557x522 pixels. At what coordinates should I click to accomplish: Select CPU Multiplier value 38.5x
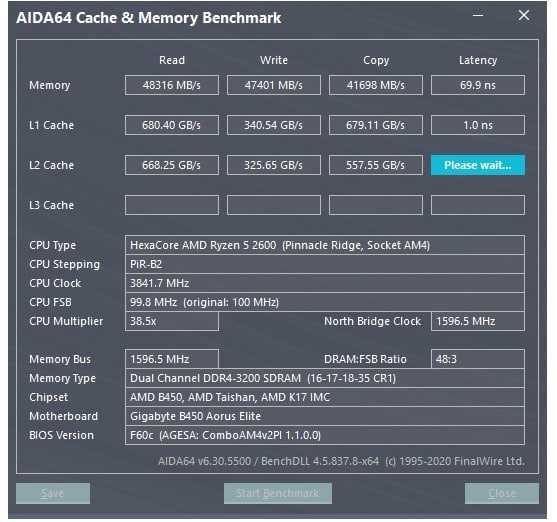point(172,321)
